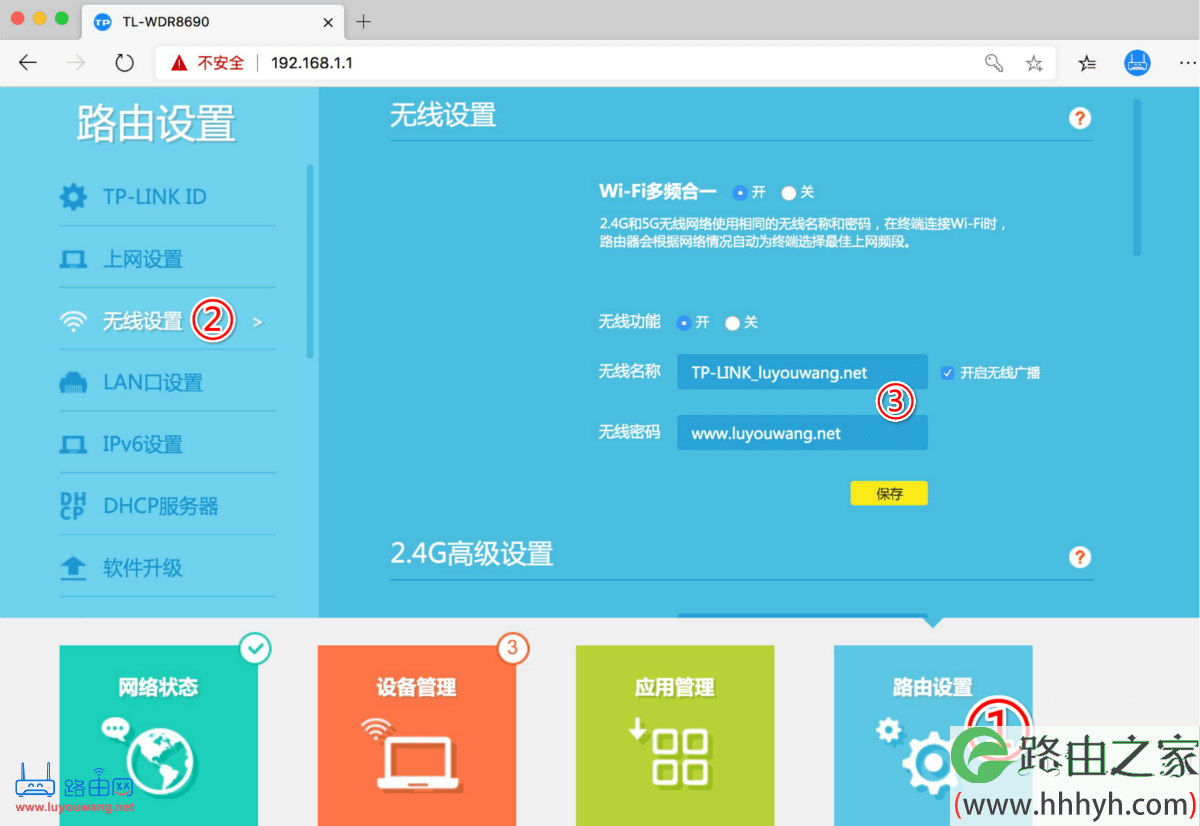Expand 无线设置 submenu chevron
1200x826 pixels.
tap(258, 322)
